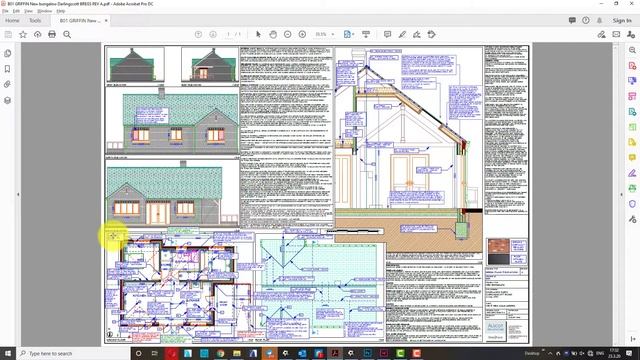640x360 pixels.
Task: Close the B01 GRIFFIN document tab
Action: point(106,20)
